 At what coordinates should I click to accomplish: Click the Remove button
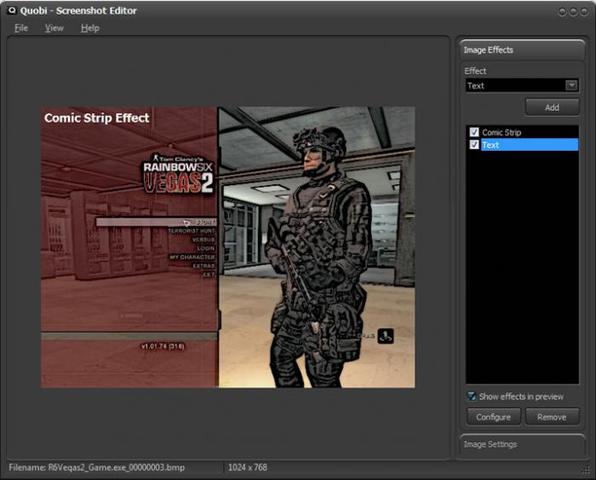[552, 417]
